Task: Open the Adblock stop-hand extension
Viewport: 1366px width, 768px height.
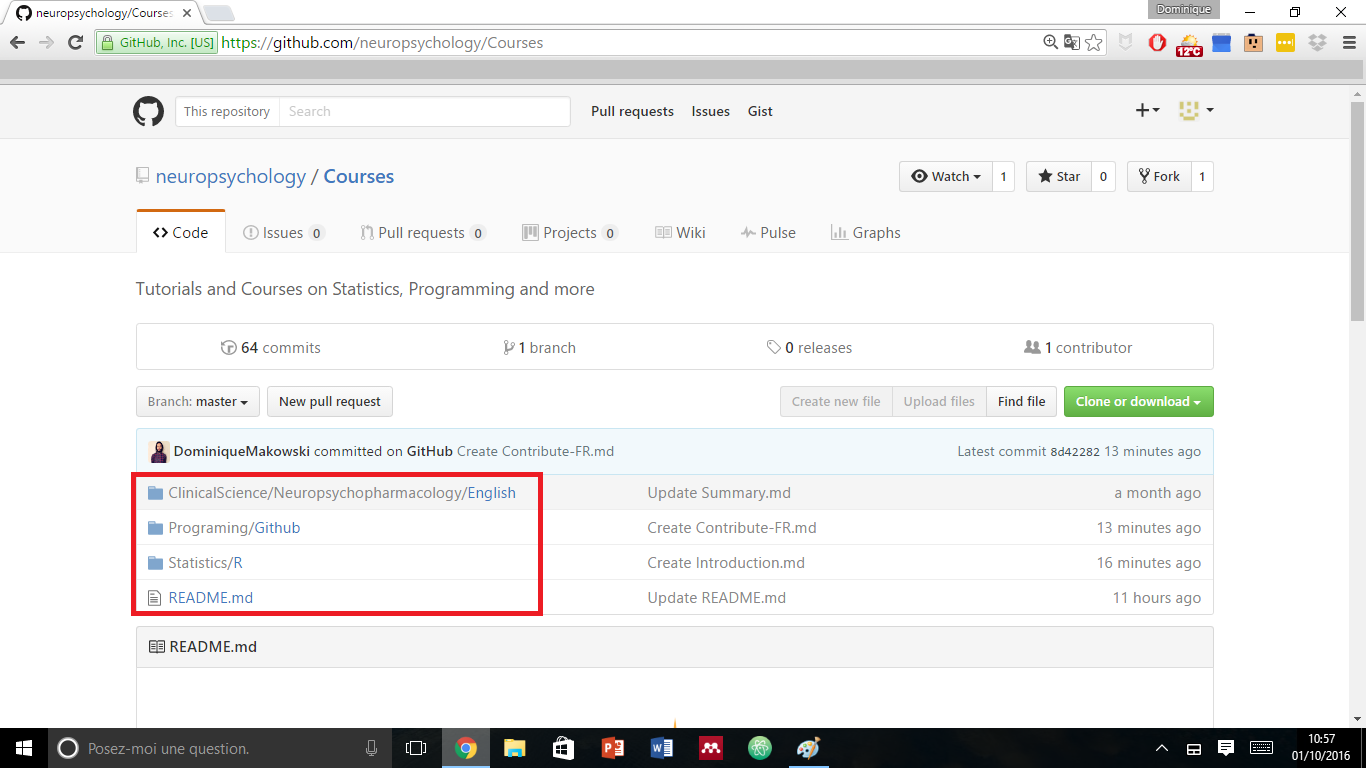Action: tap(1157, 43)
